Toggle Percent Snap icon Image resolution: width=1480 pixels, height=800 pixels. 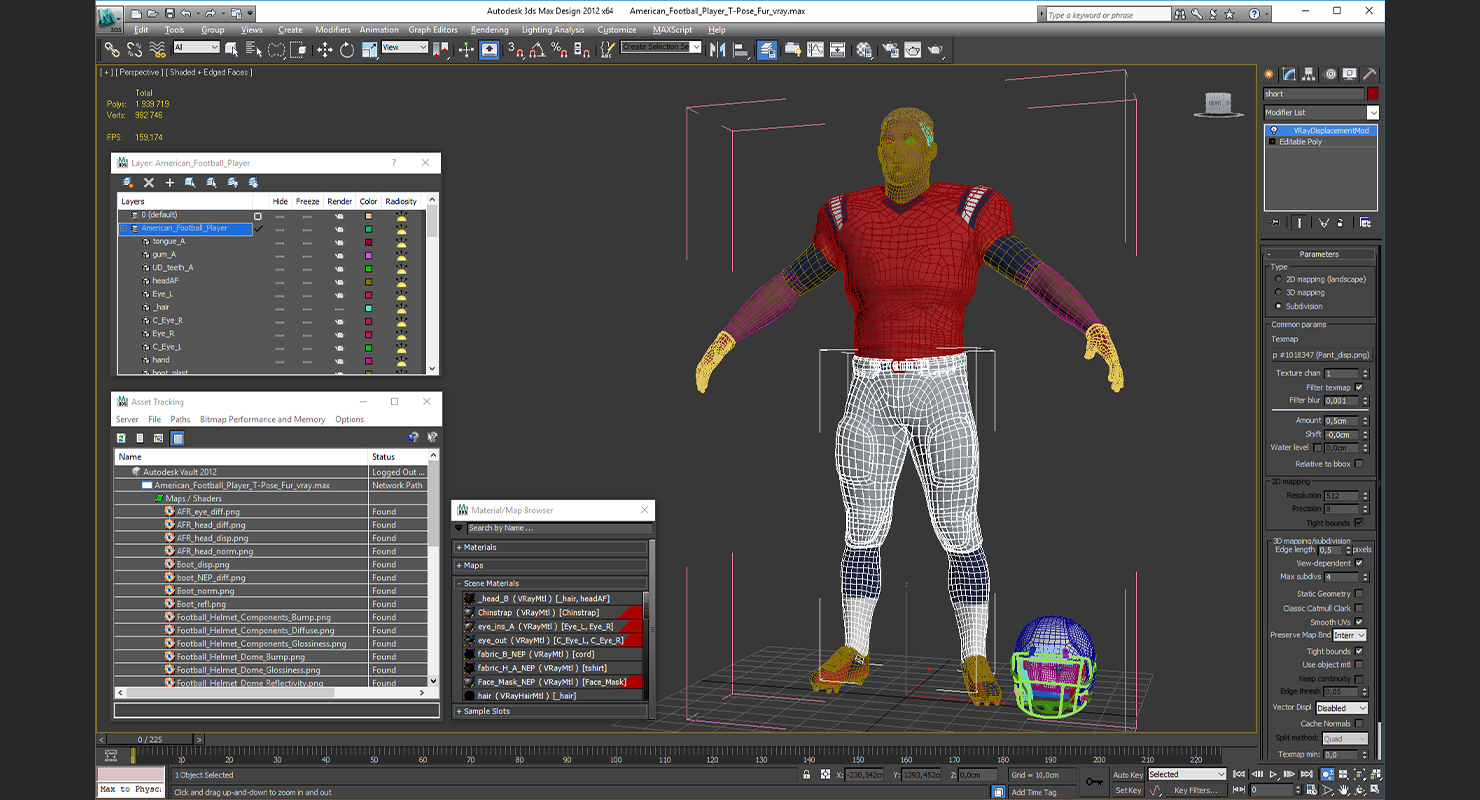click(559, 49)
